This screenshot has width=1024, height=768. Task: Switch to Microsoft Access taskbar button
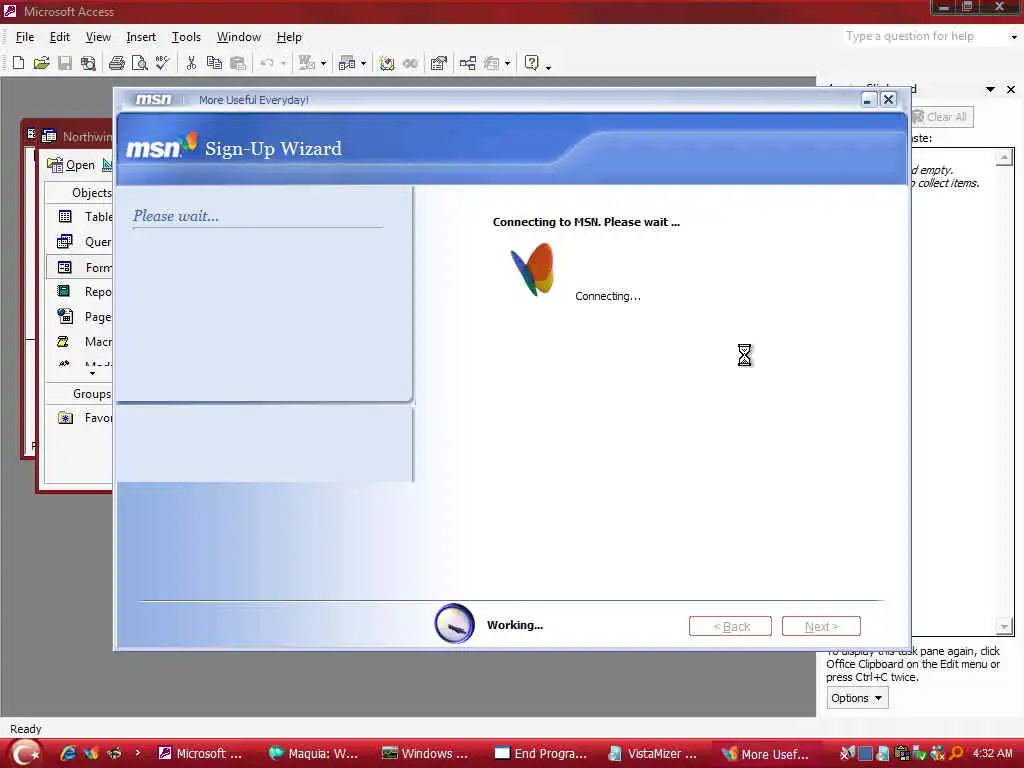202,754
